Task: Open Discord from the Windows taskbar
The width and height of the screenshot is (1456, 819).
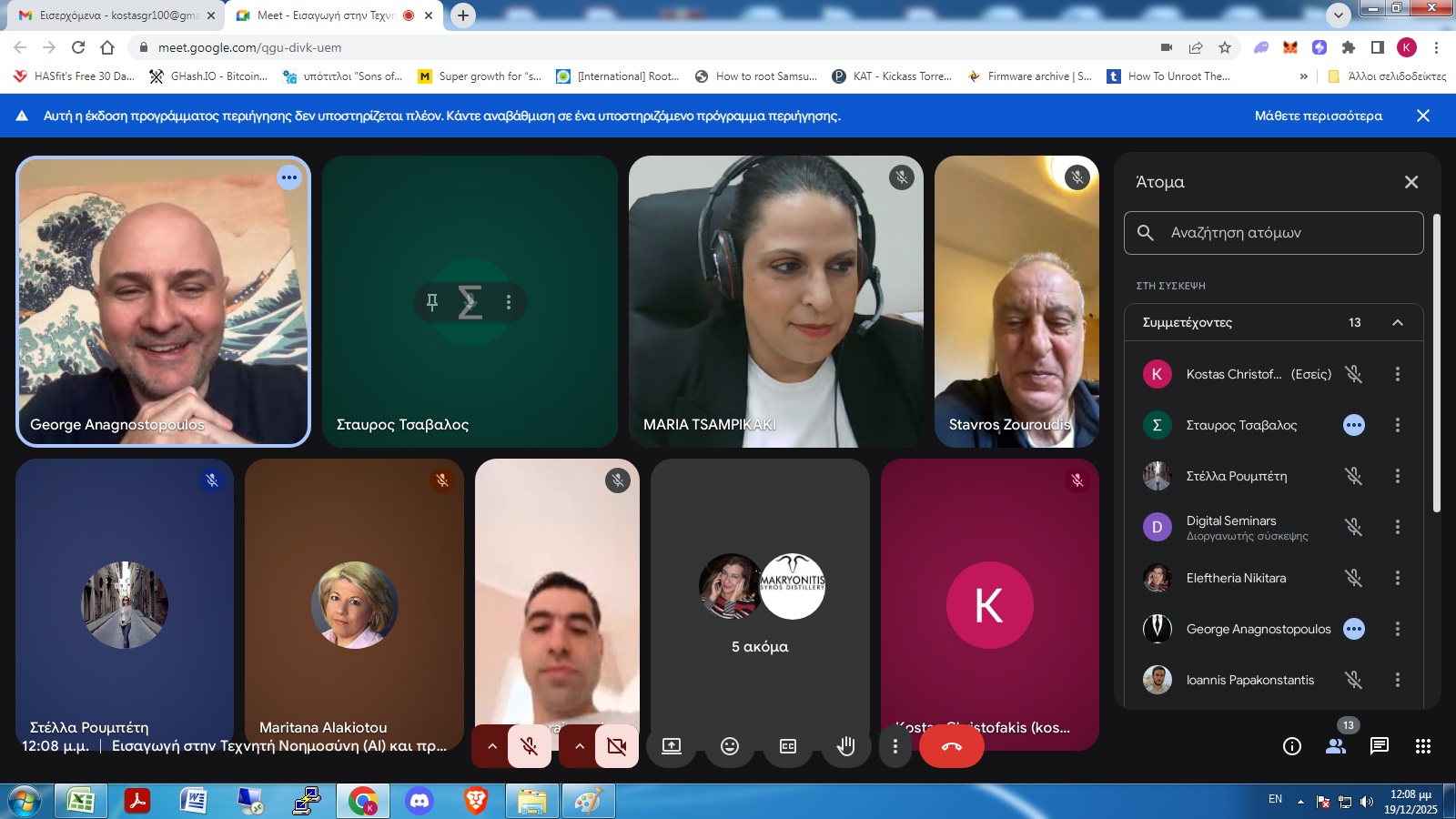Action: [x=420, y=801]
